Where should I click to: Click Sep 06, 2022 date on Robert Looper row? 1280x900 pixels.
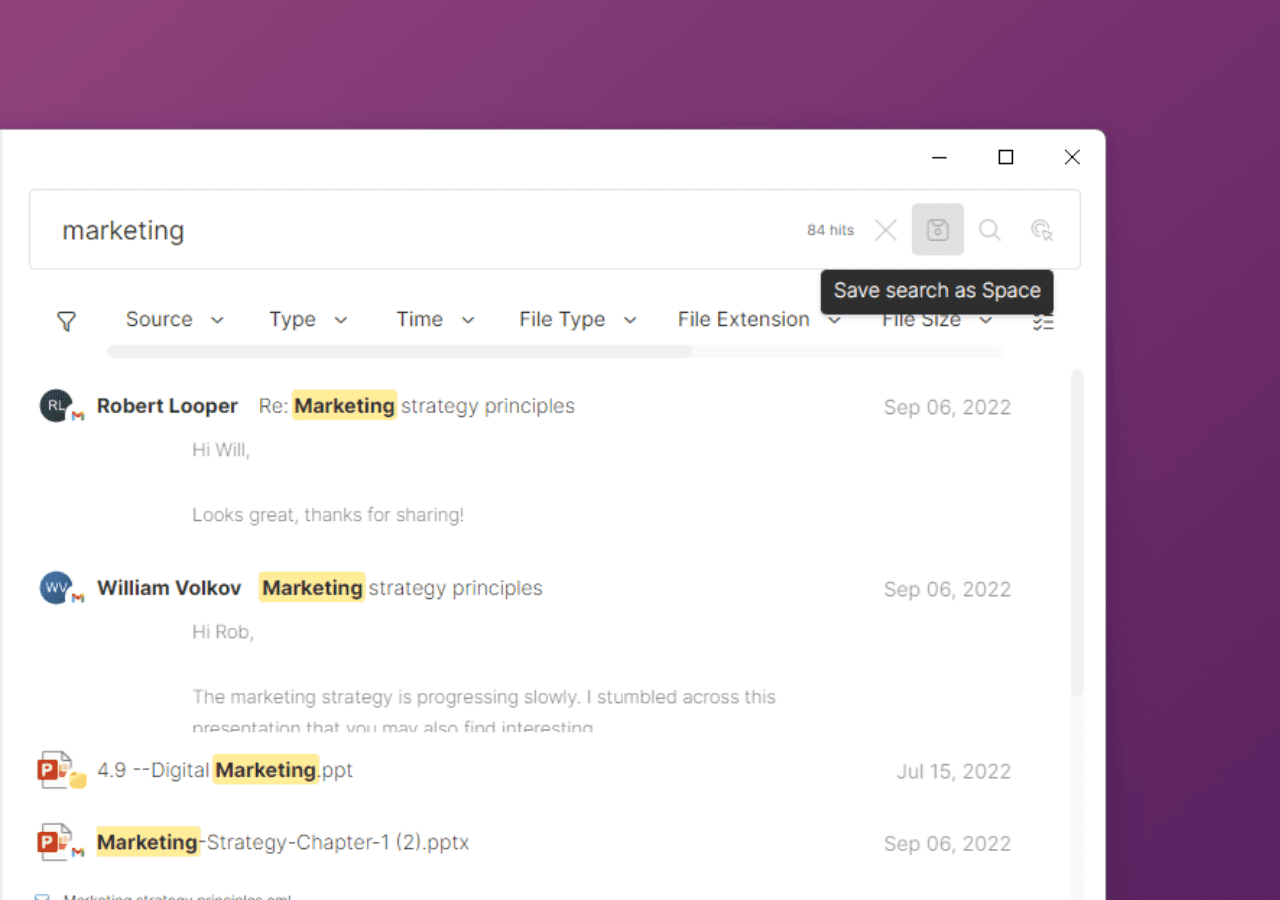947,407
